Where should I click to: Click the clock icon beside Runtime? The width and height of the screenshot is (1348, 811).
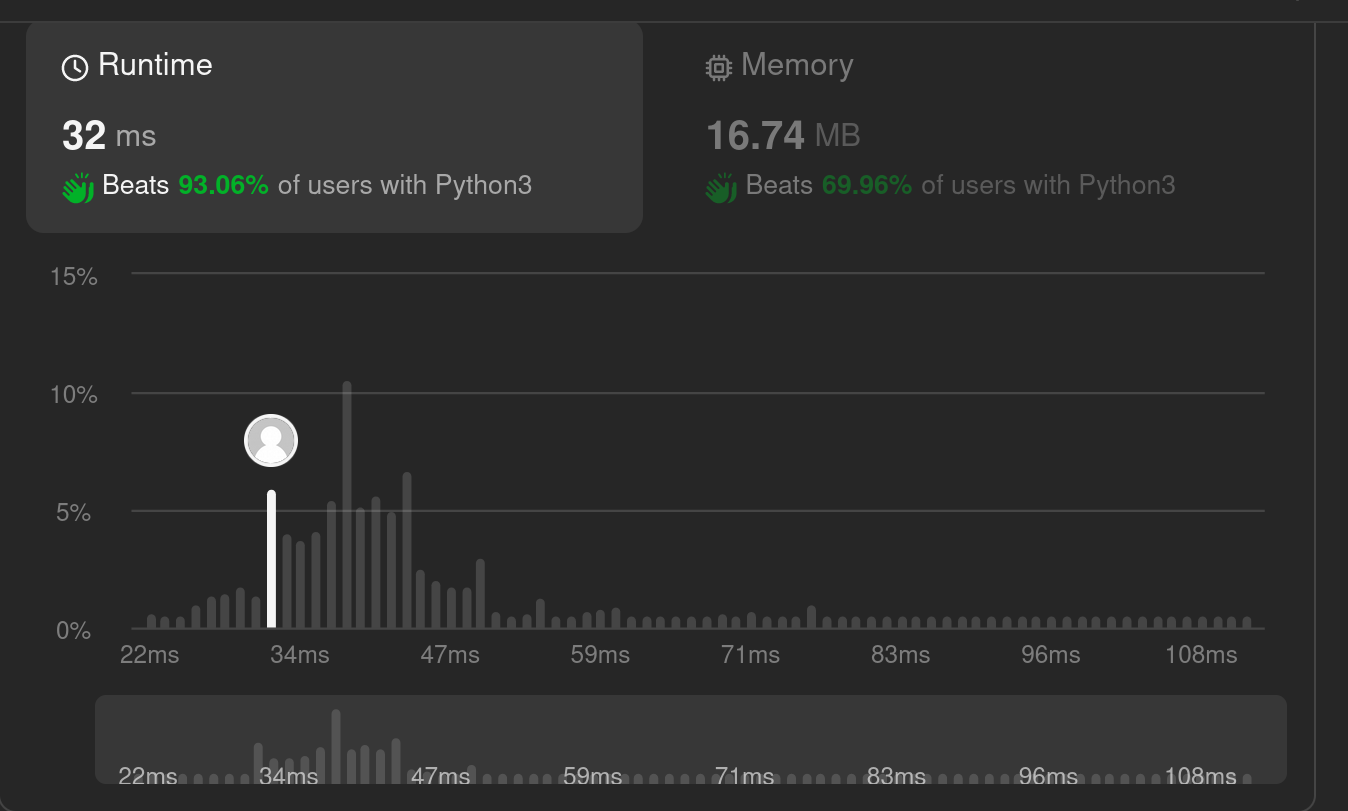pos(75,67)
